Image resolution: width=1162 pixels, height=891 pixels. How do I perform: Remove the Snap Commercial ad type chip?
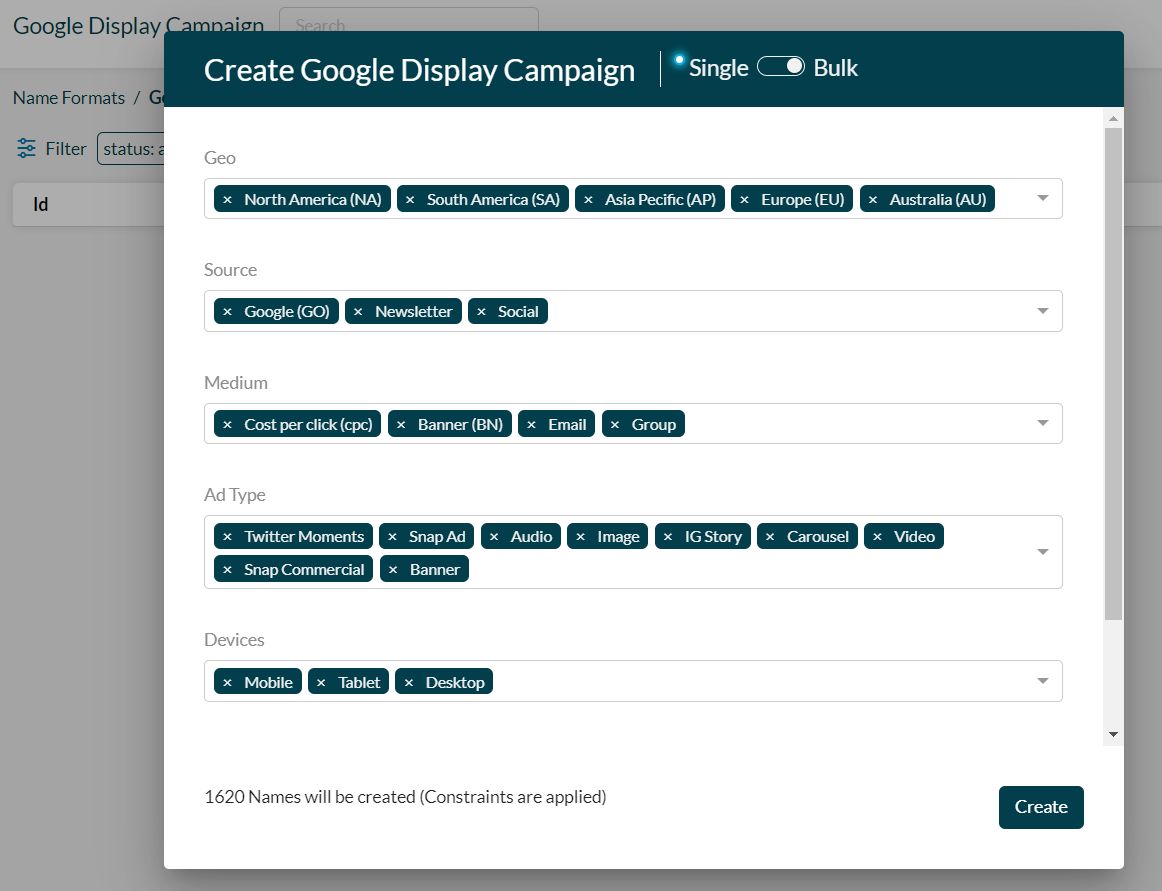coord(226,569)
